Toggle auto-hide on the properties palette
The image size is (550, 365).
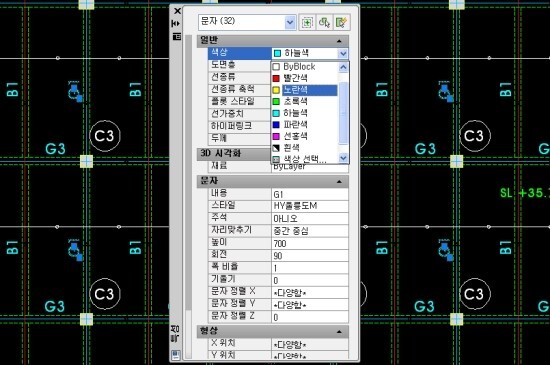176,23
